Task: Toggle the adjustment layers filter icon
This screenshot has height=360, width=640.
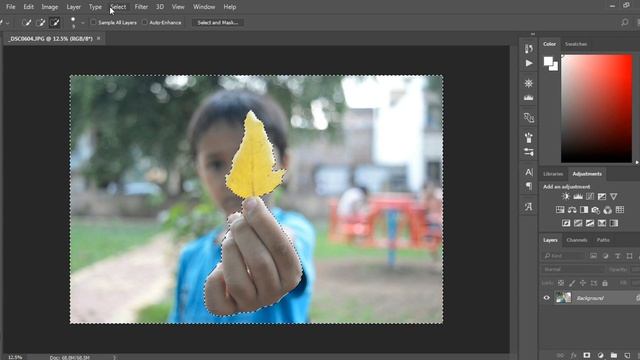Action: point(605,256)
